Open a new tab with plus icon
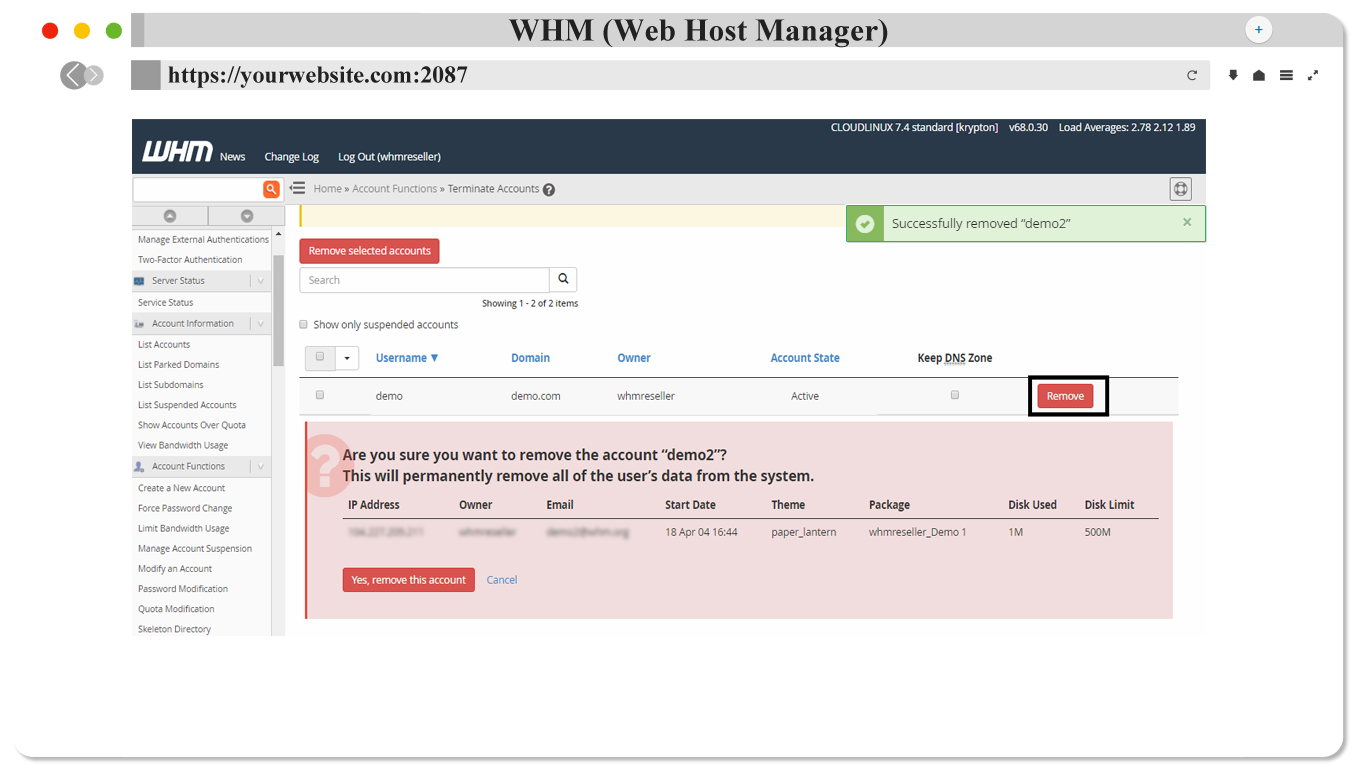Image resolution: width=1362 pixels, height=769 pixels. pos(1258,30)
